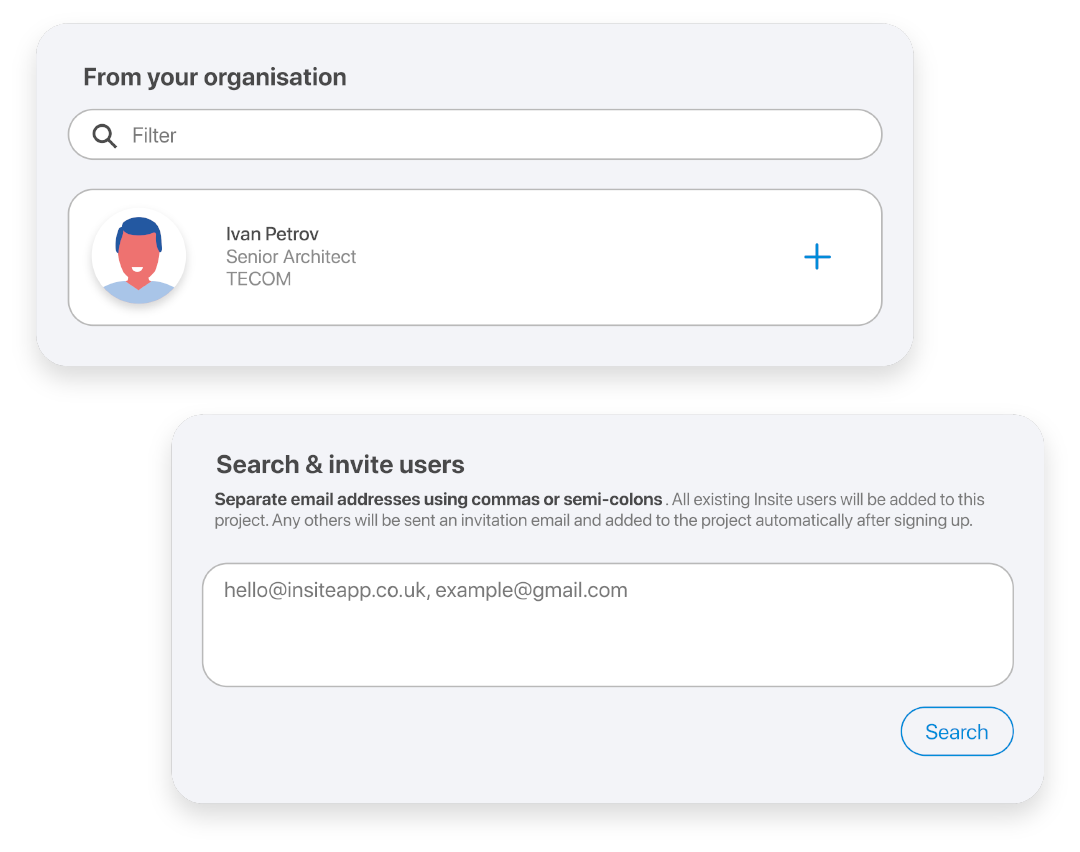
Task: Click the instruction text about separating emails
Action: (x=598, y=509)
